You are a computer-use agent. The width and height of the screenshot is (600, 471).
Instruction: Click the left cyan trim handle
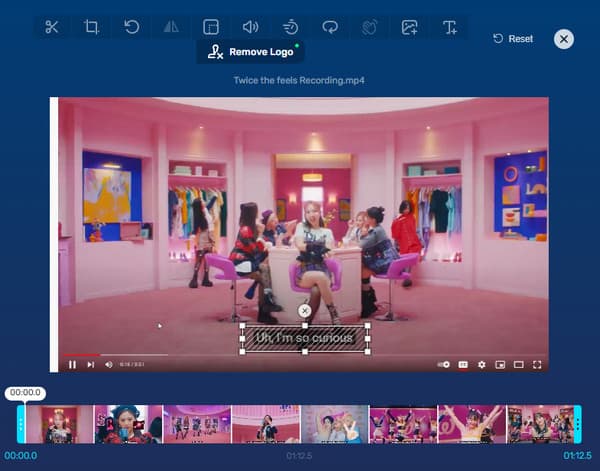point(21,424)
